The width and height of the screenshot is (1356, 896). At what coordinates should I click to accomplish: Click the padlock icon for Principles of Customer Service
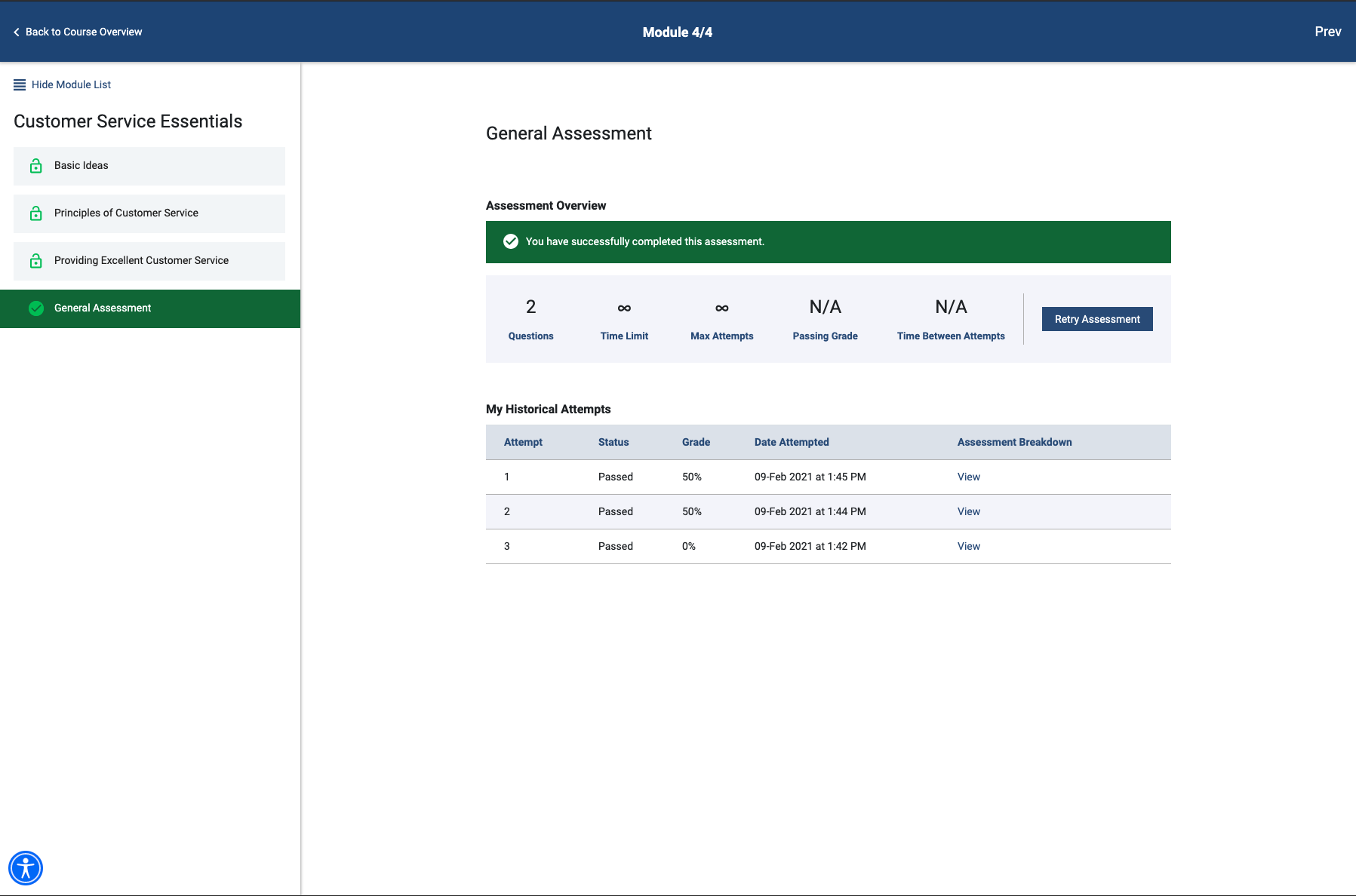point(35,213)
